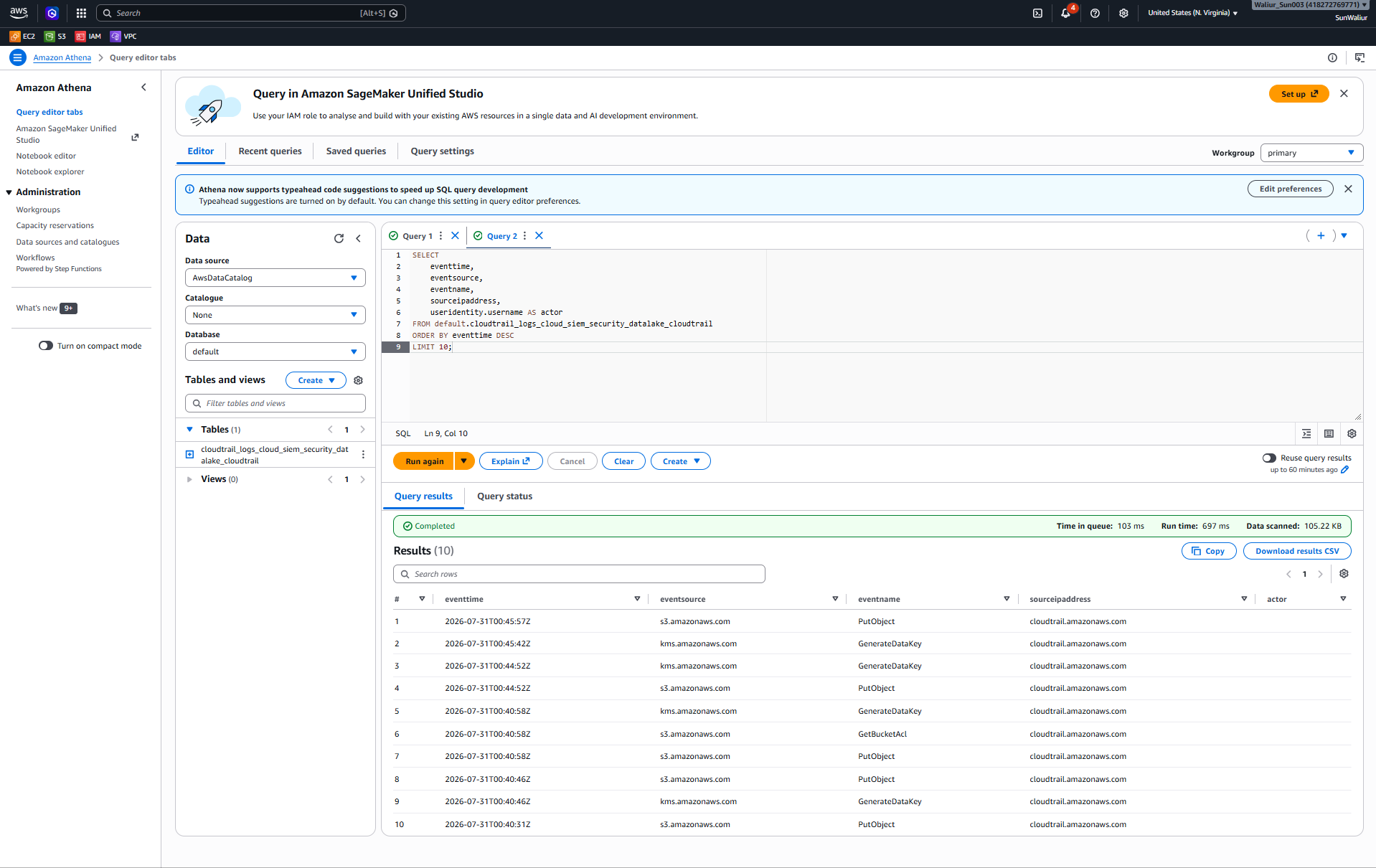
Task: Open the notifications bell
Action: pyautogui.click(x=1066, y=13)
